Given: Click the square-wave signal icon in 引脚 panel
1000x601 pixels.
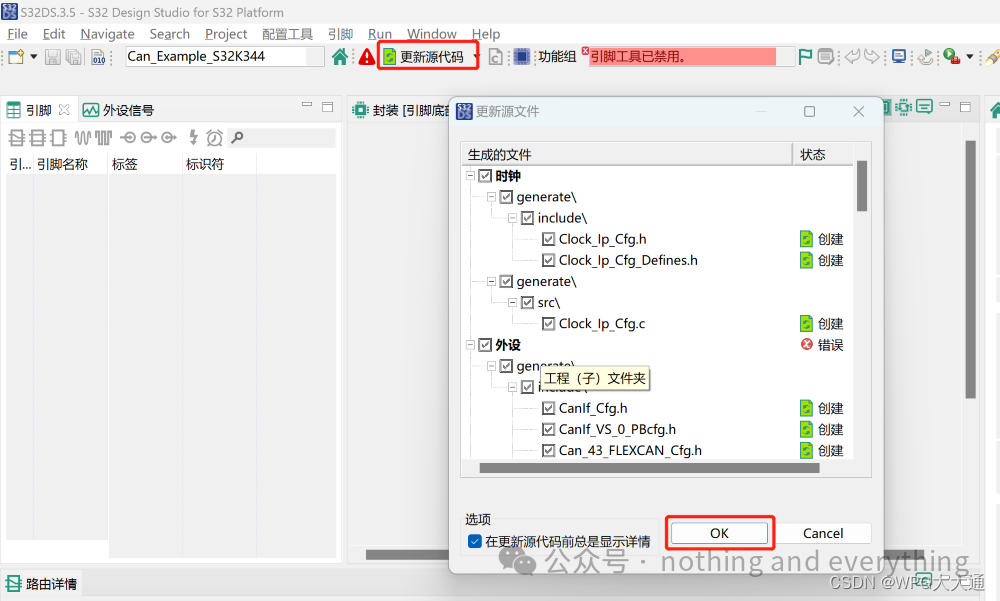Looking at the screenshot, I should tap(103, 137).
